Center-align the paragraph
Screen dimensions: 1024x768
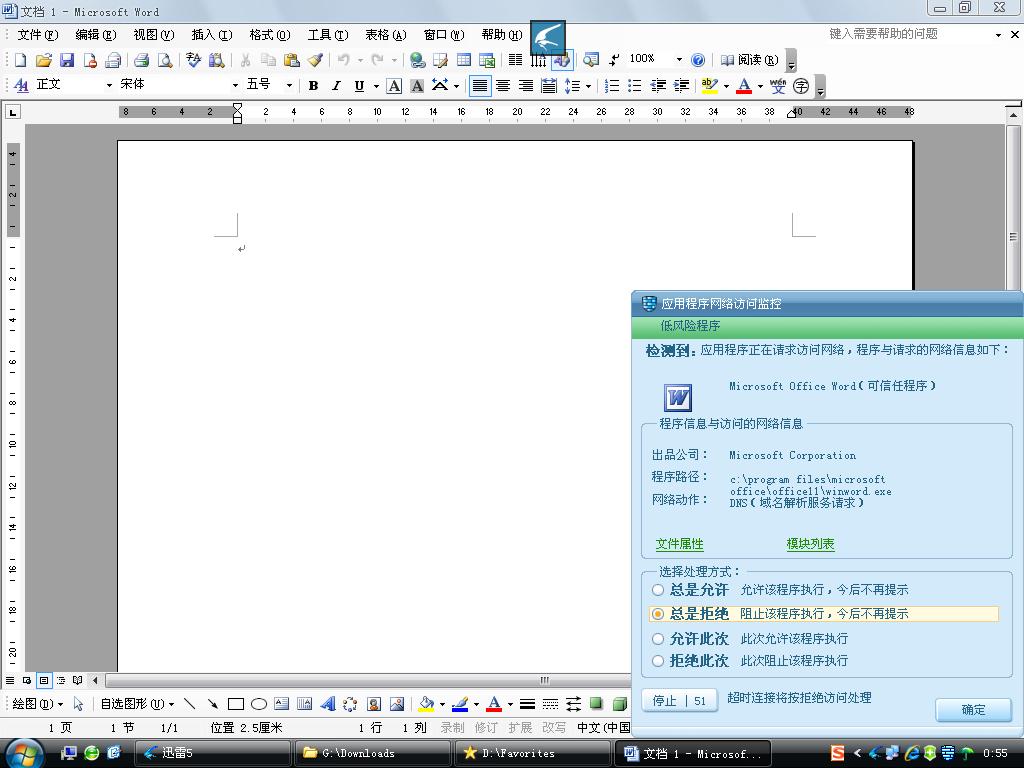click(503, 86)
